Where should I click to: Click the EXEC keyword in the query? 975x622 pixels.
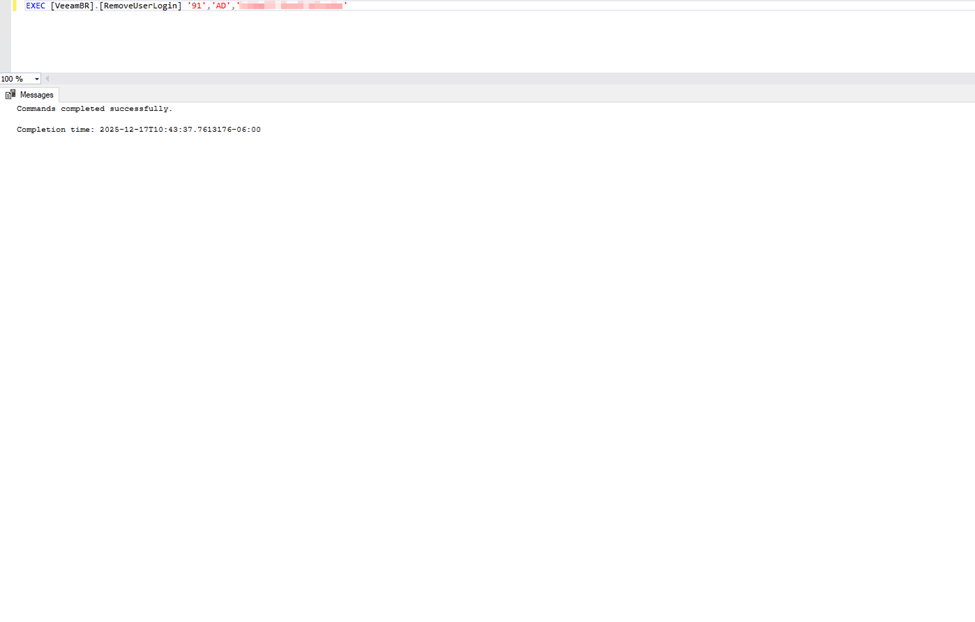[x=35, y=6]
